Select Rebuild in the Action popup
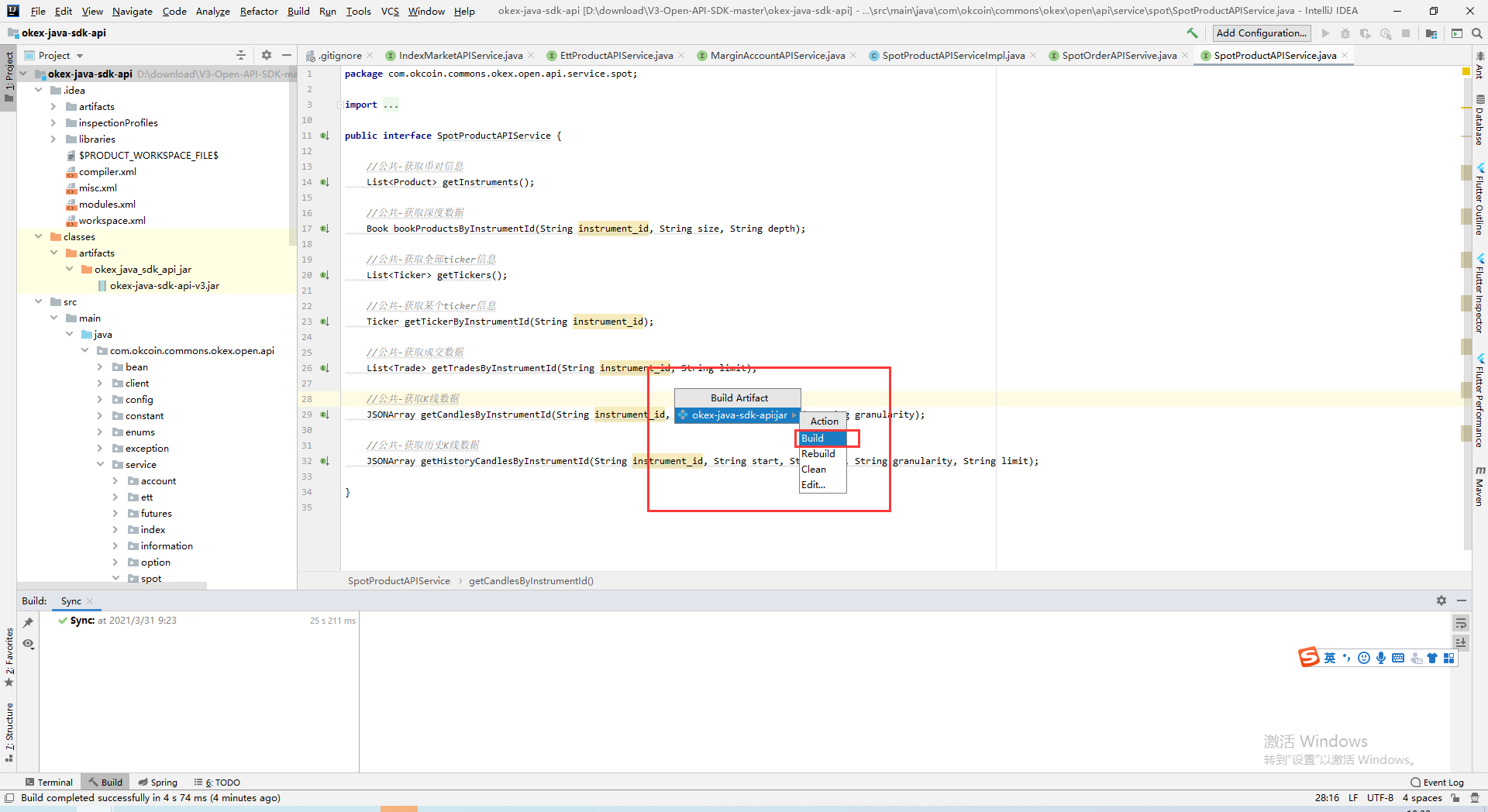1488x812 pixels. (823, 453)
